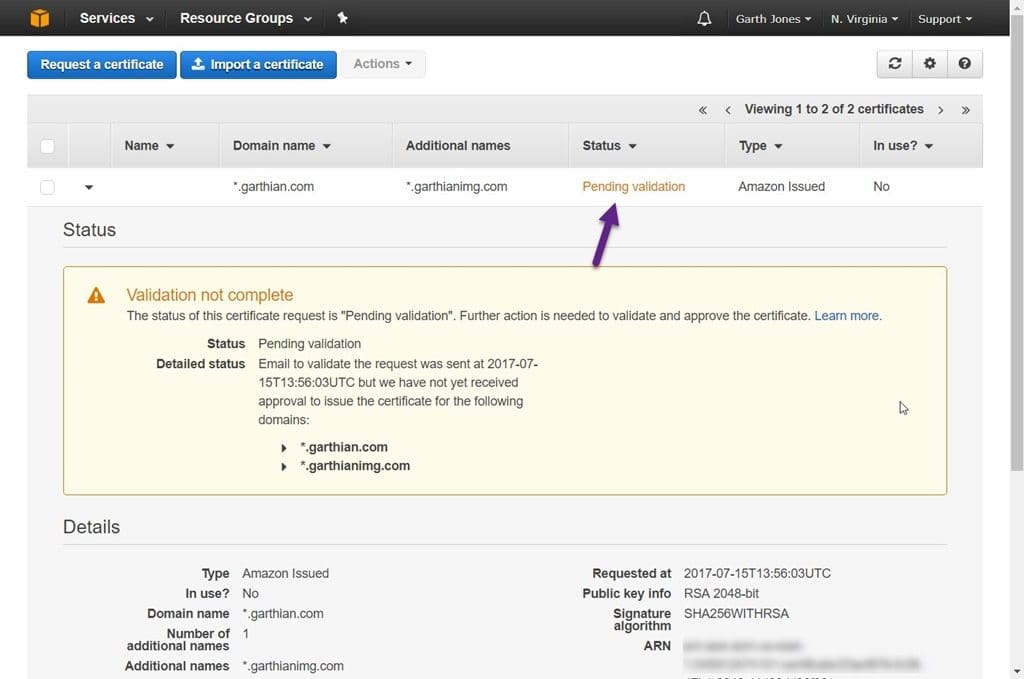
Task: Sort by In use? column
Action: point(903,146)
